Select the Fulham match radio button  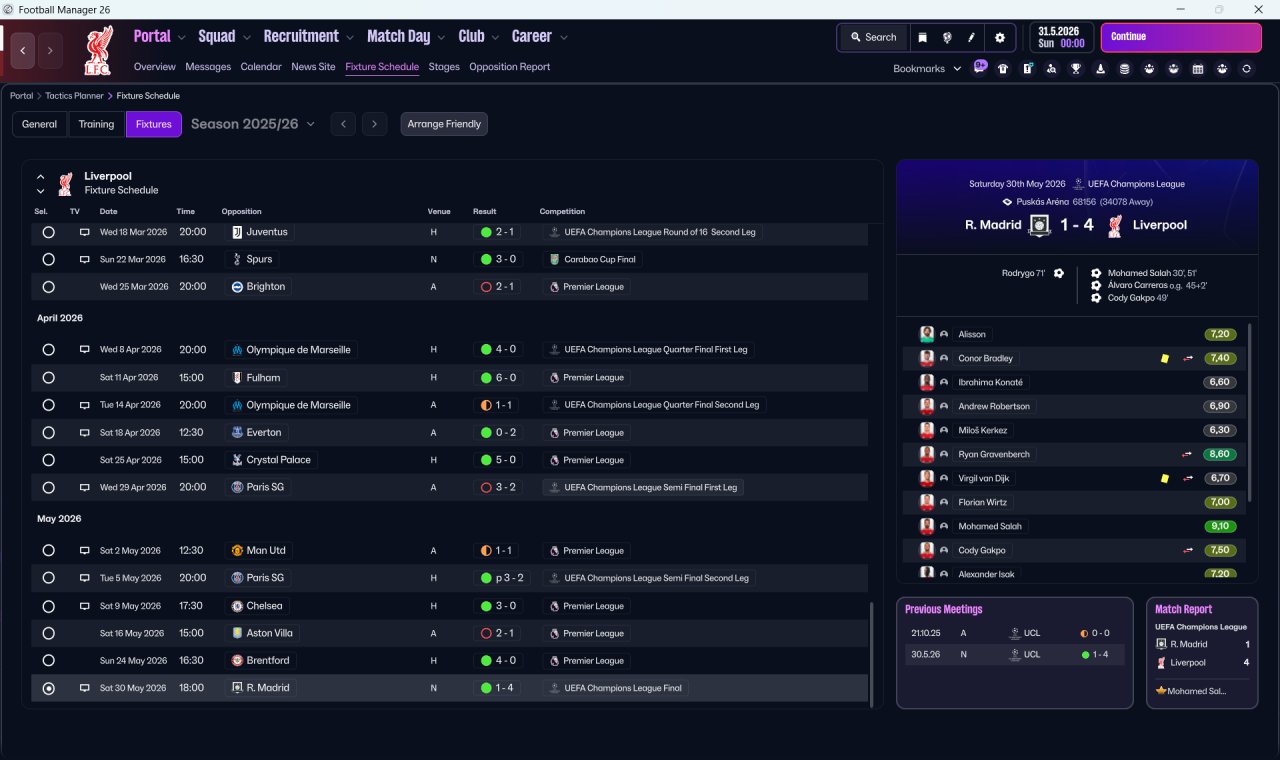pyautogui.click(x=48, y=378)
